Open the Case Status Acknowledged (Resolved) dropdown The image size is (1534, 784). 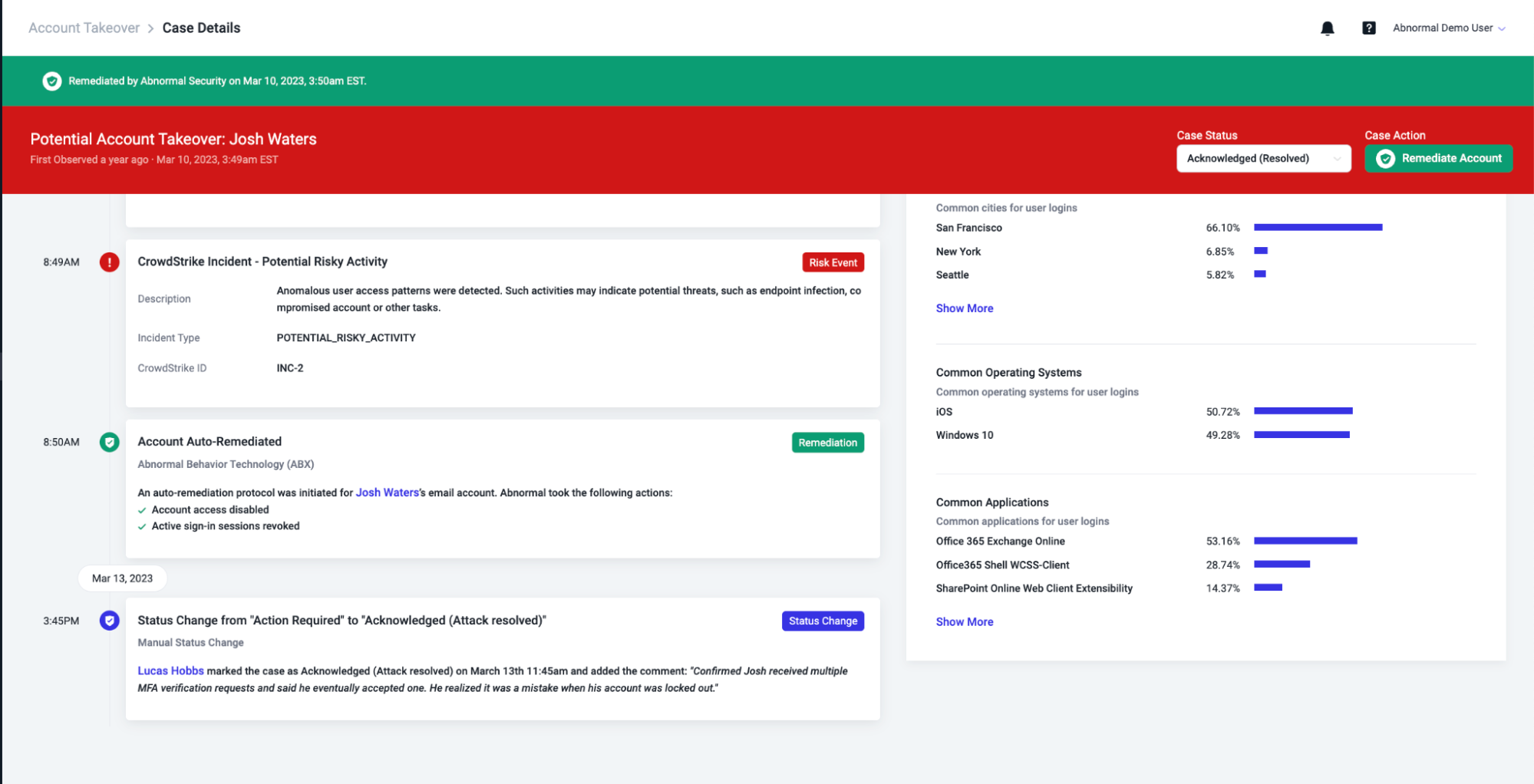tap(1263, 159)
